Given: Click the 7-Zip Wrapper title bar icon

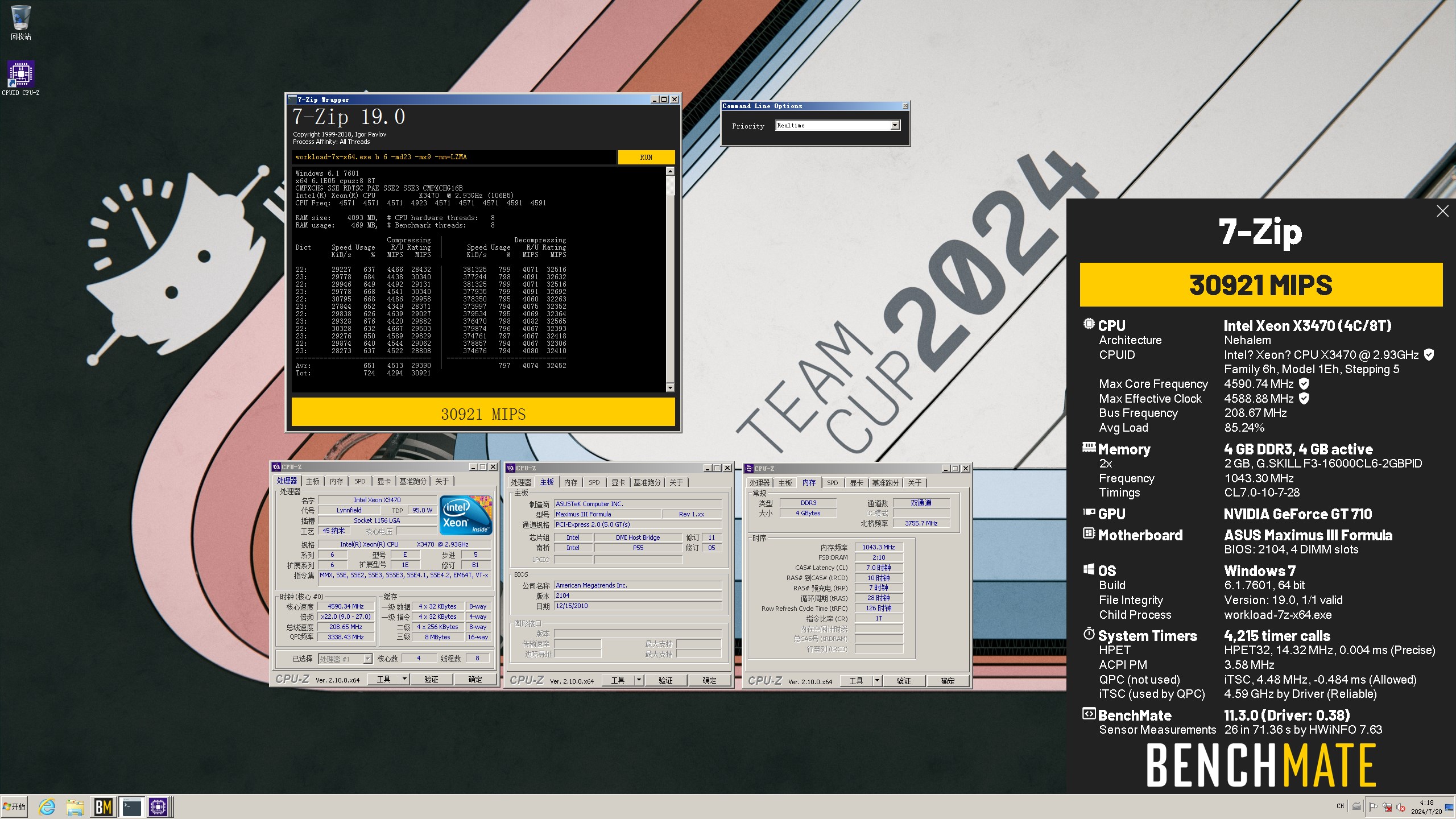Looking at the screenshot, I should [x=292, y=100].
